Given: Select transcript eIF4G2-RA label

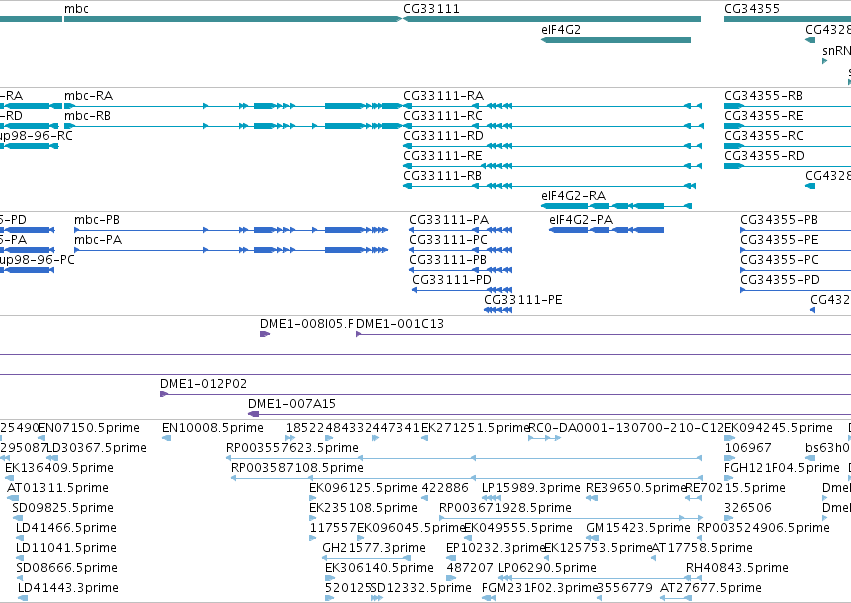Looking at the screenshot, I should click(574, 196).
